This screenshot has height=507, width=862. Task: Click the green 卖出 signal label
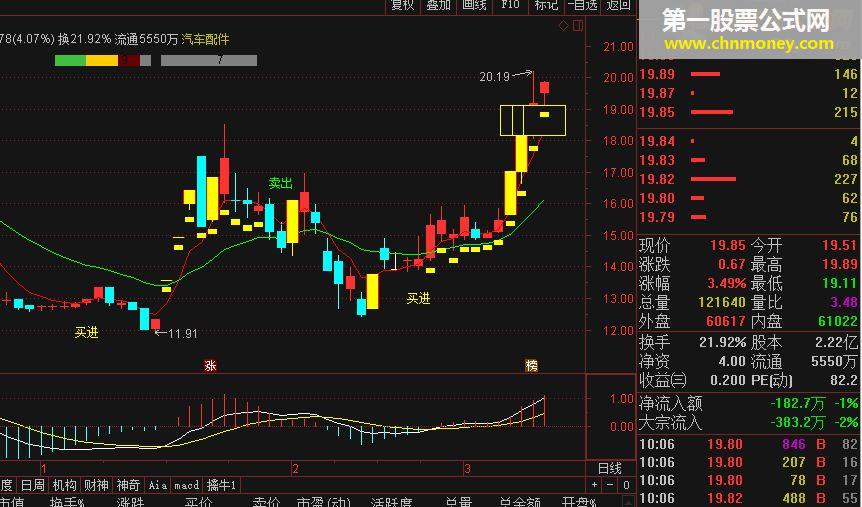[x=280, y=183]
